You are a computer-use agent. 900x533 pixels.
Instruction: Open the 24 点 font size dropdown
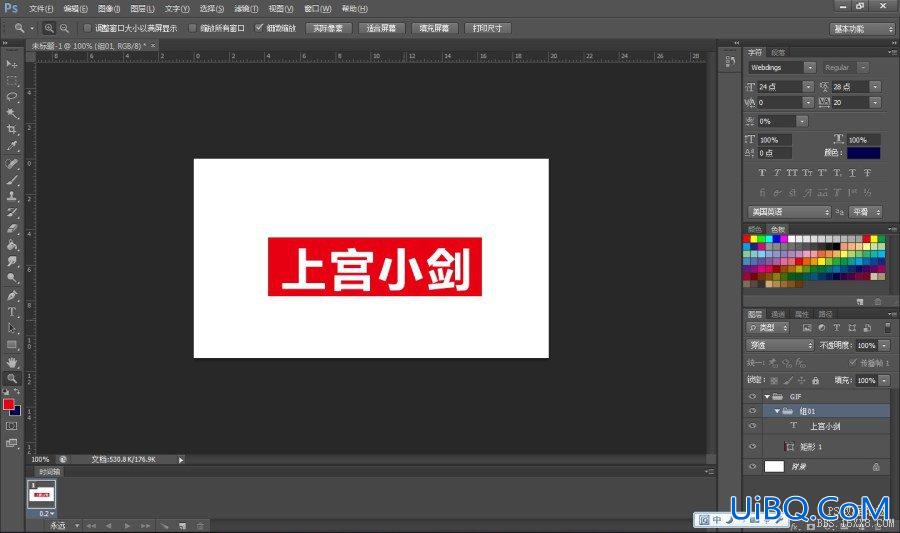[808, 87]
